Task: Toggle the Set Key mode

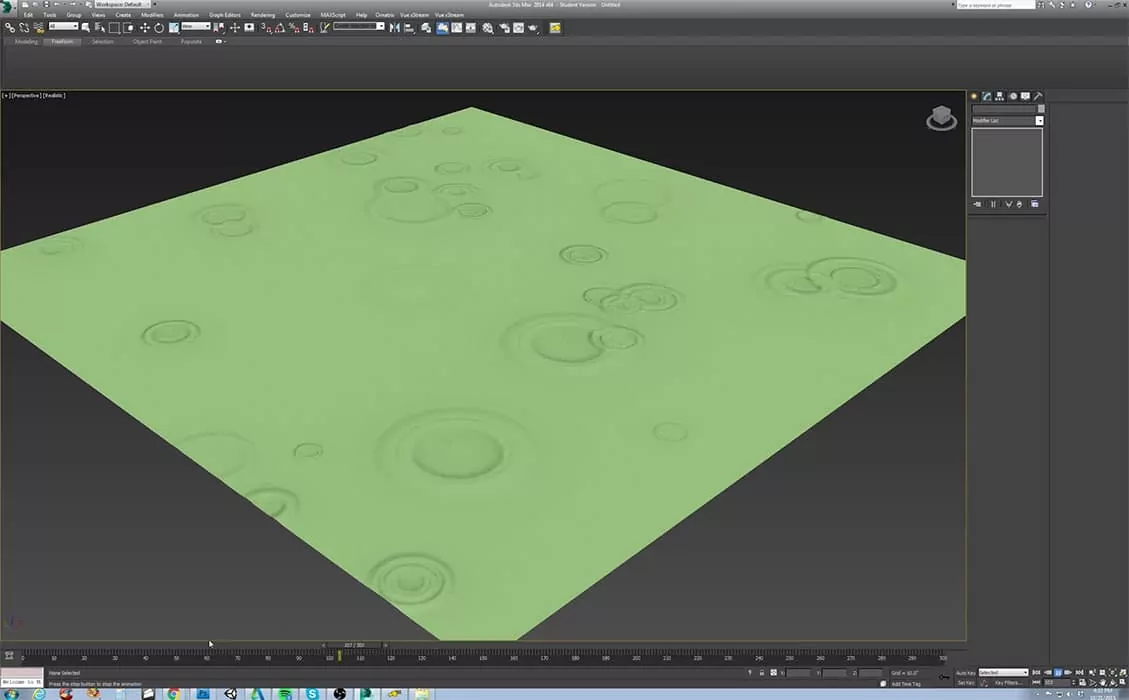Action: pos(965,682)
